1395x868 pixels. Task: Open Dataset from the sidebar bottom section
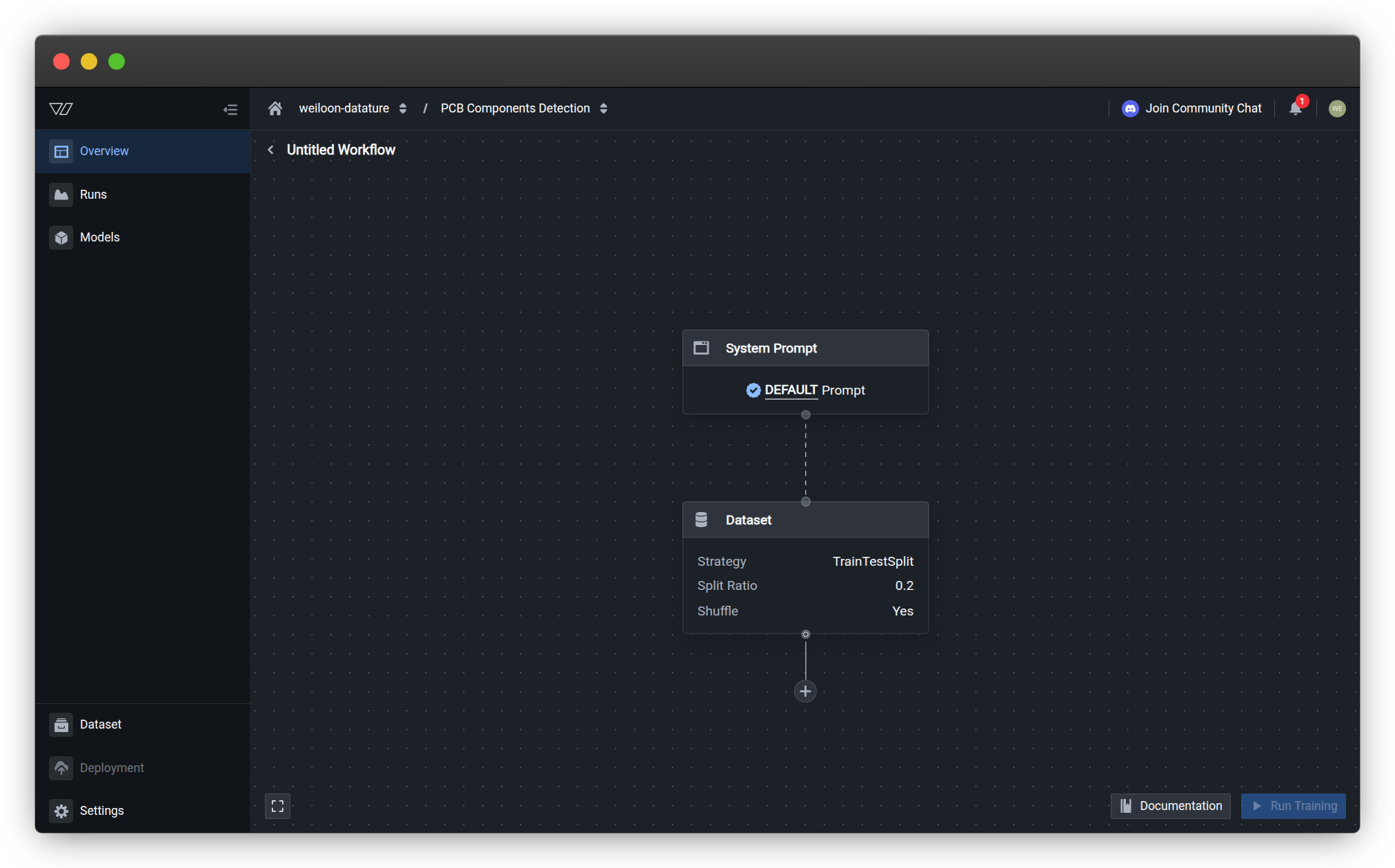tap(100, 724)
